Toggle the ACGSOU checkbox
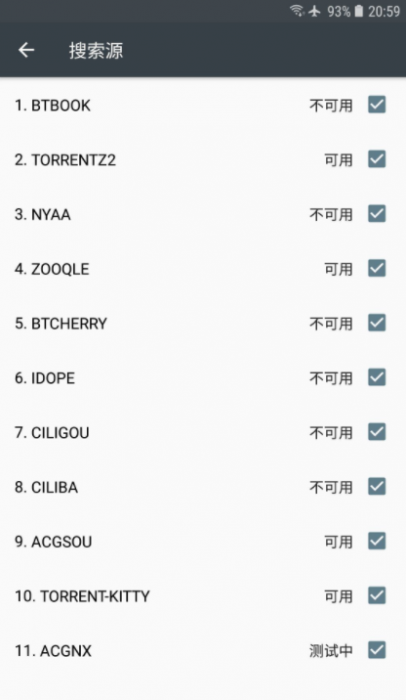The height and width of the screenshot is (700, 406). pos(377,541)
